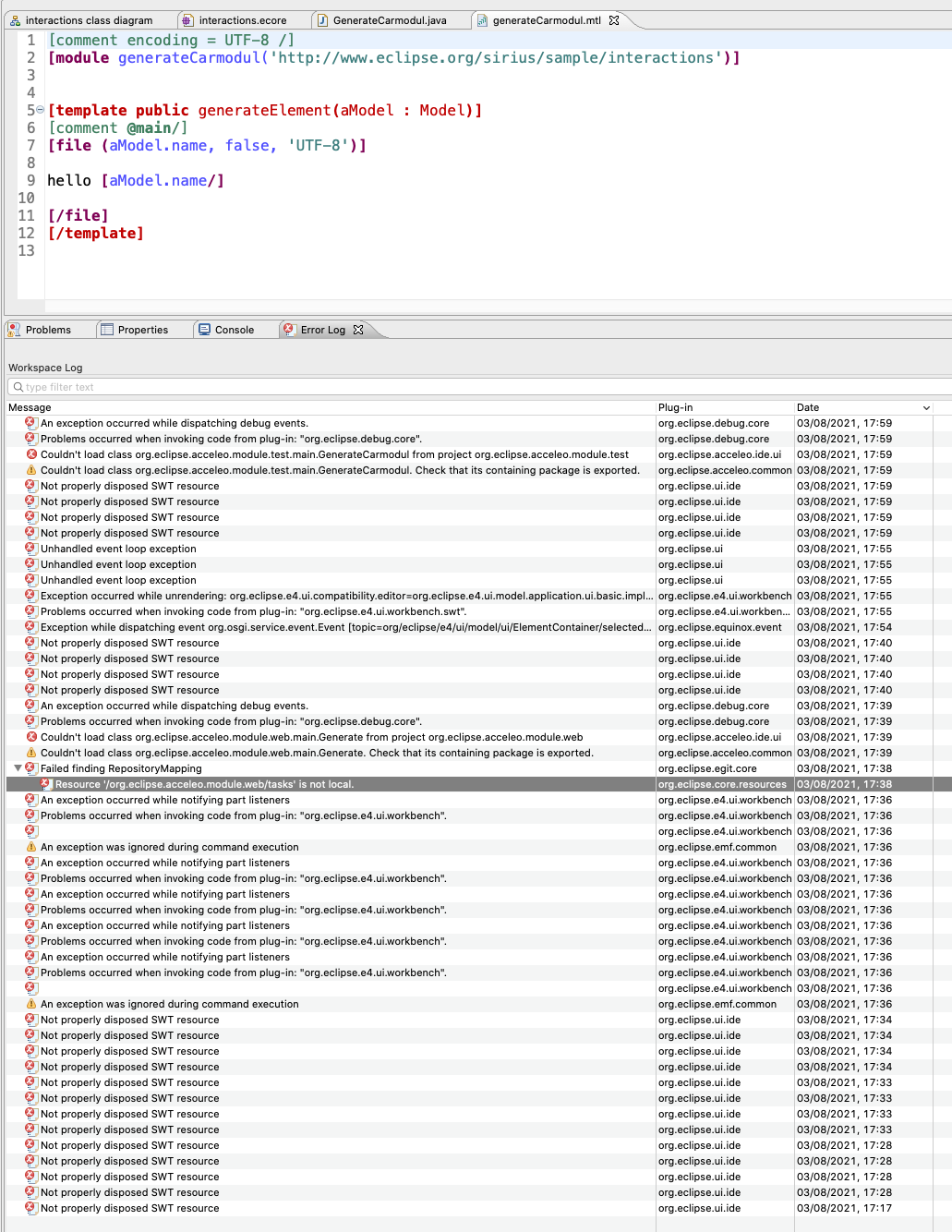
Task: Click the Date column sort arrow
Action: coord(926,407)
